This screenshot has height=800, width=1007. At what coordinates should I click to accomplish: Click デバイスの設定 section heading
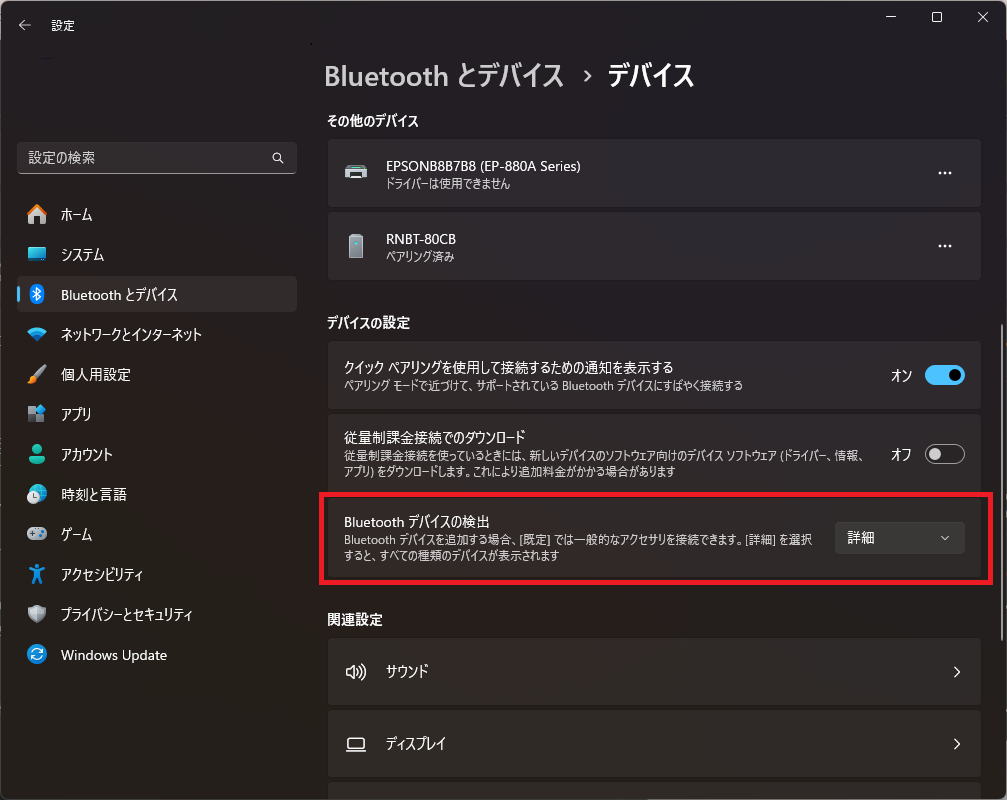[x=368, y=323]
